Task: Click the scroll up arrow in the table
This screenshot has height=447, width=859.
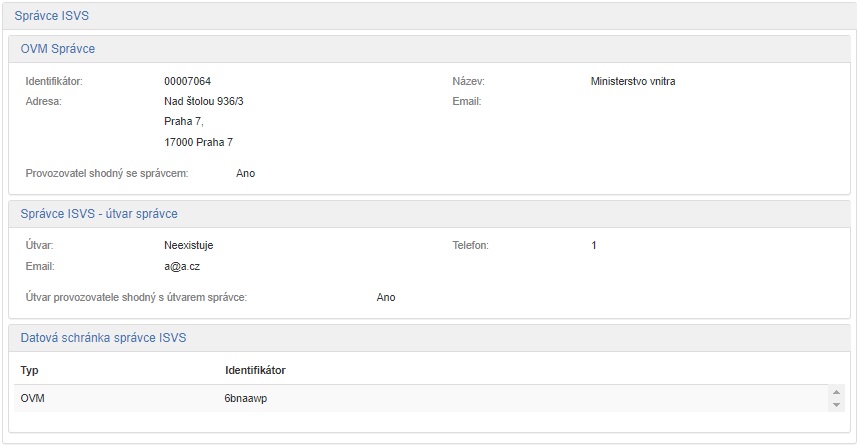Action: click(x=836, y=392)
